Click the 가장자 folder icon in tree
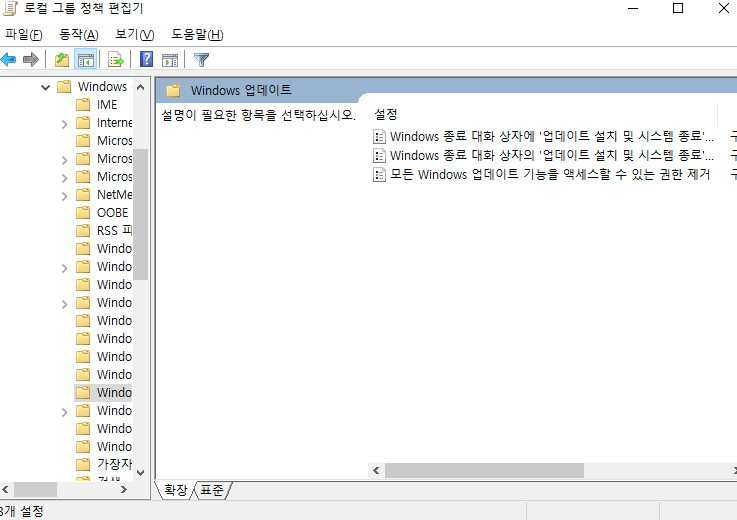 83,464
